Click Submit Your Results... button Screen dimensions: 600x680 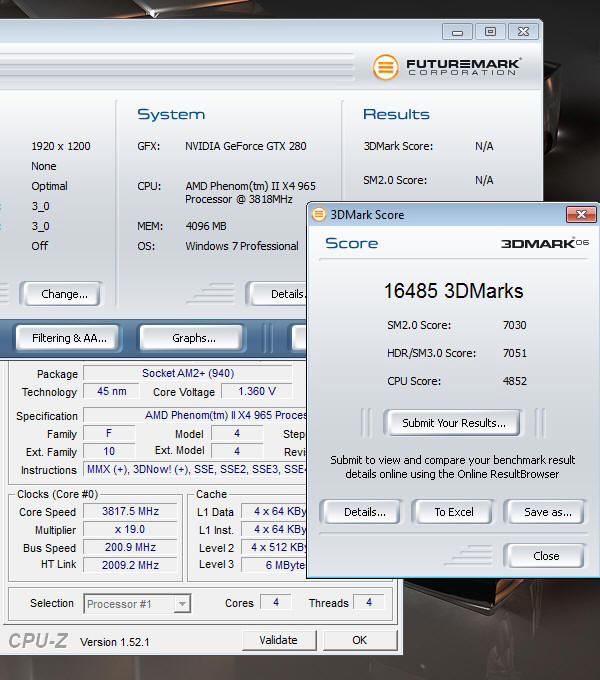(453, 423)
